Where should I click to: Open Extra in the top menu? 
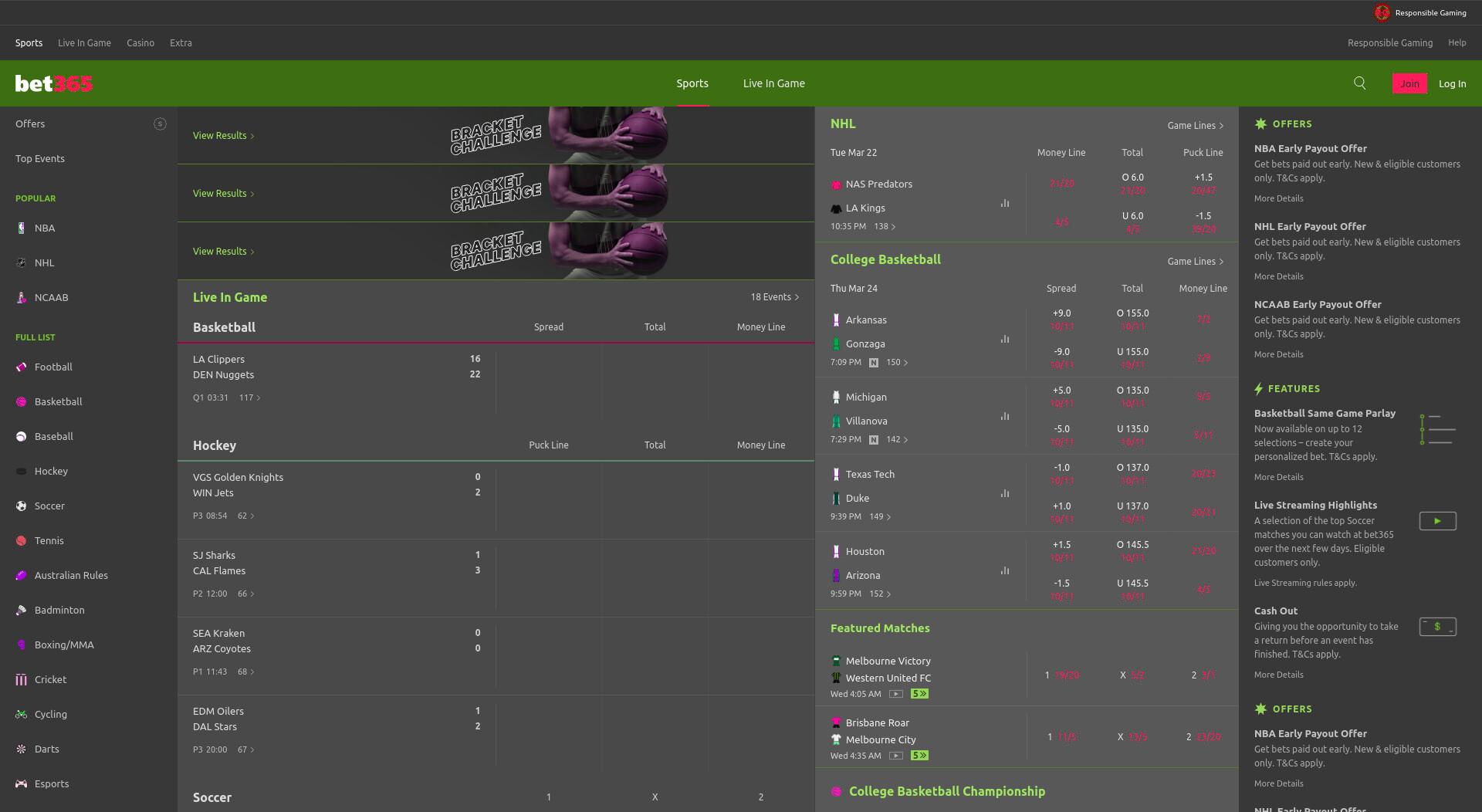(x=181, y=43)
